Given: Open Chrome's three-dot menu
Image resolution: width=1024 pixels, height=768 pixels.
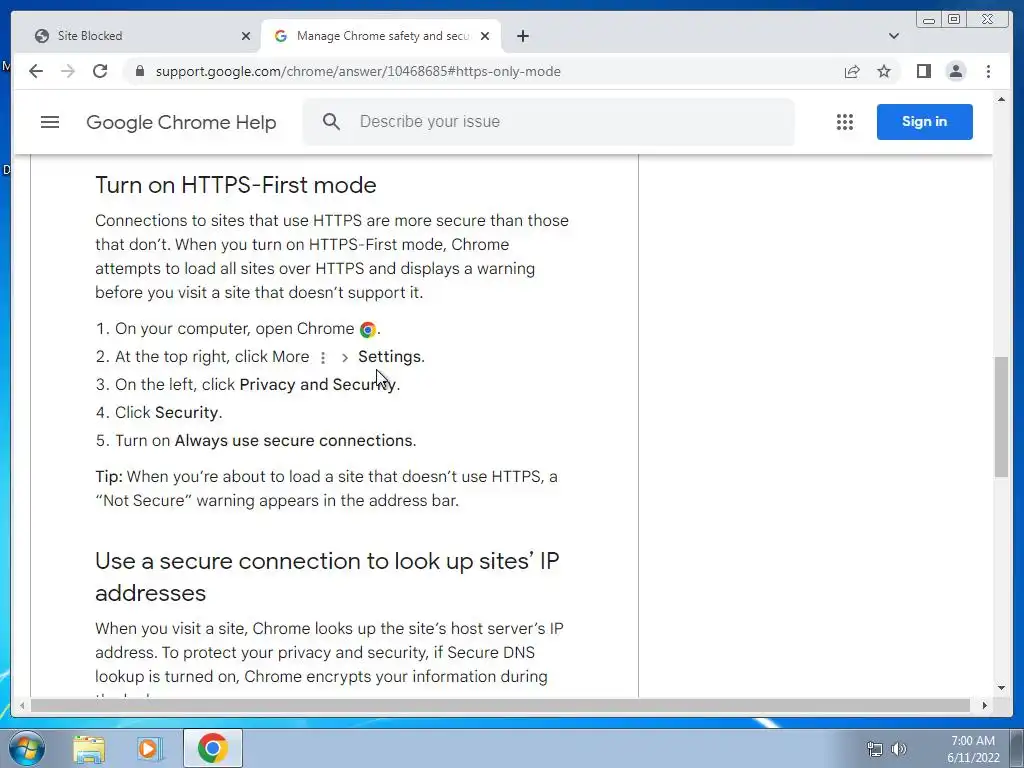Looking at the screenshot, I should [988, 71].
